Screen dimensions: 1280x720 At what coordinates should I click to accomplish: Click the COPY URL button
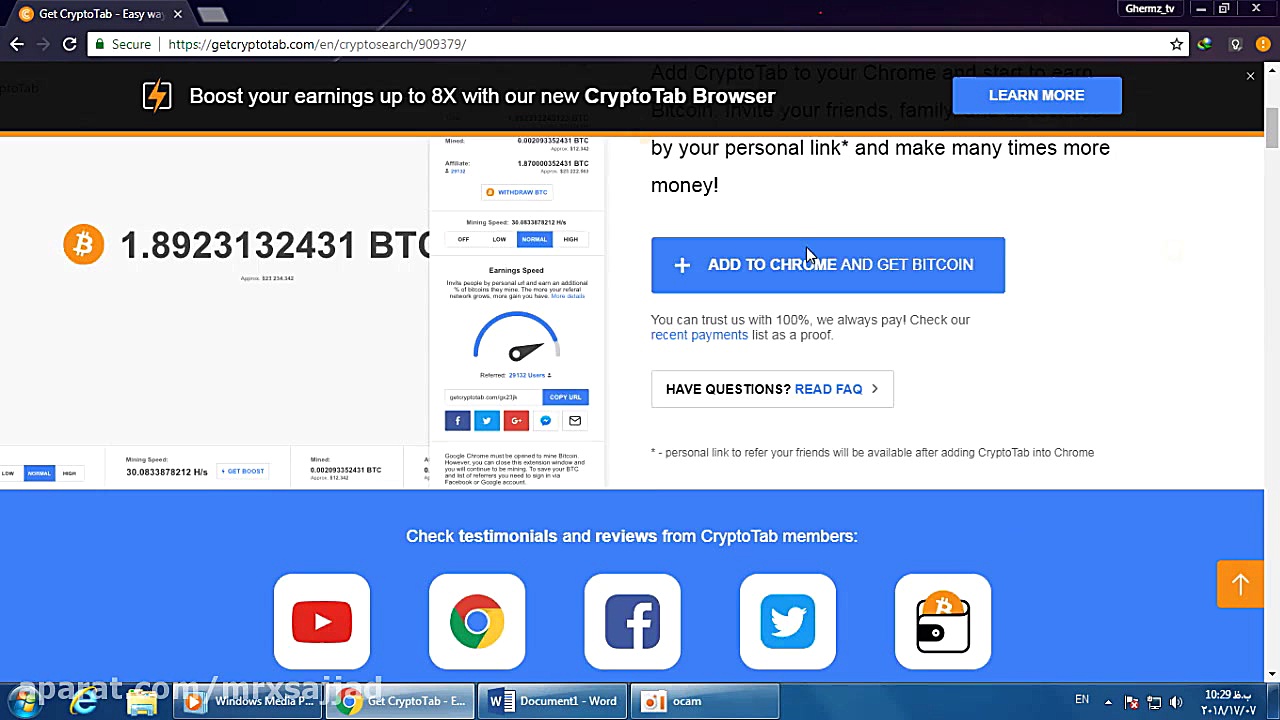(565, 397)
